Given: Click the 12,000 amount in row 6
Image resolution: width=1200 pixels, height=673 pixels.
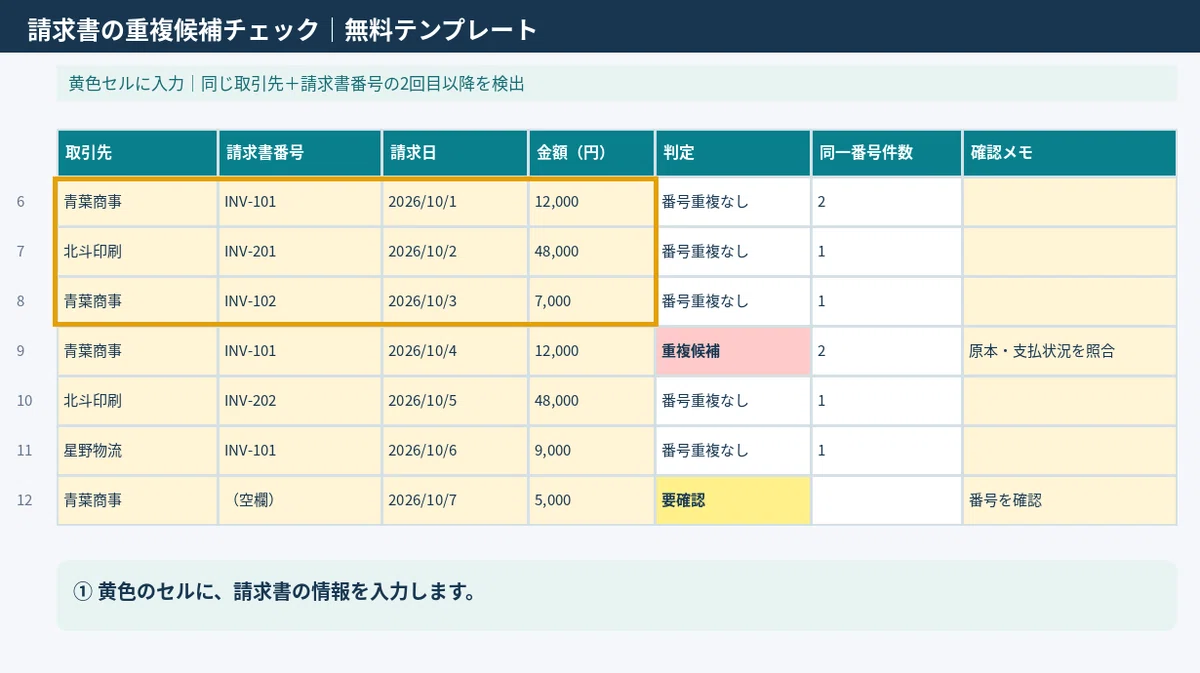Looking at the screenshot, I should pyautogui.click(x=591, y=202).
